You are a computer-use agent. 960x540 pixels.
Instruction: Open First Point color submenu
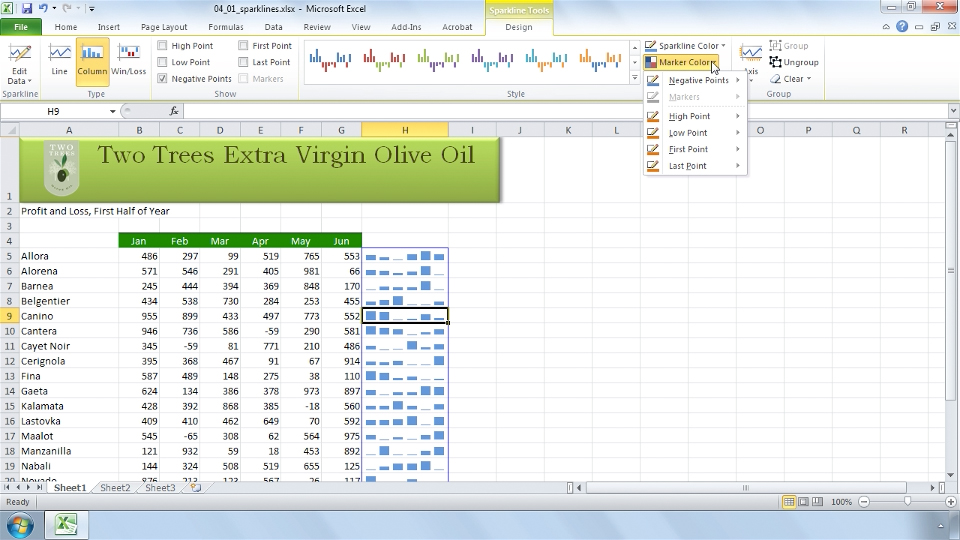click(695, 149)
